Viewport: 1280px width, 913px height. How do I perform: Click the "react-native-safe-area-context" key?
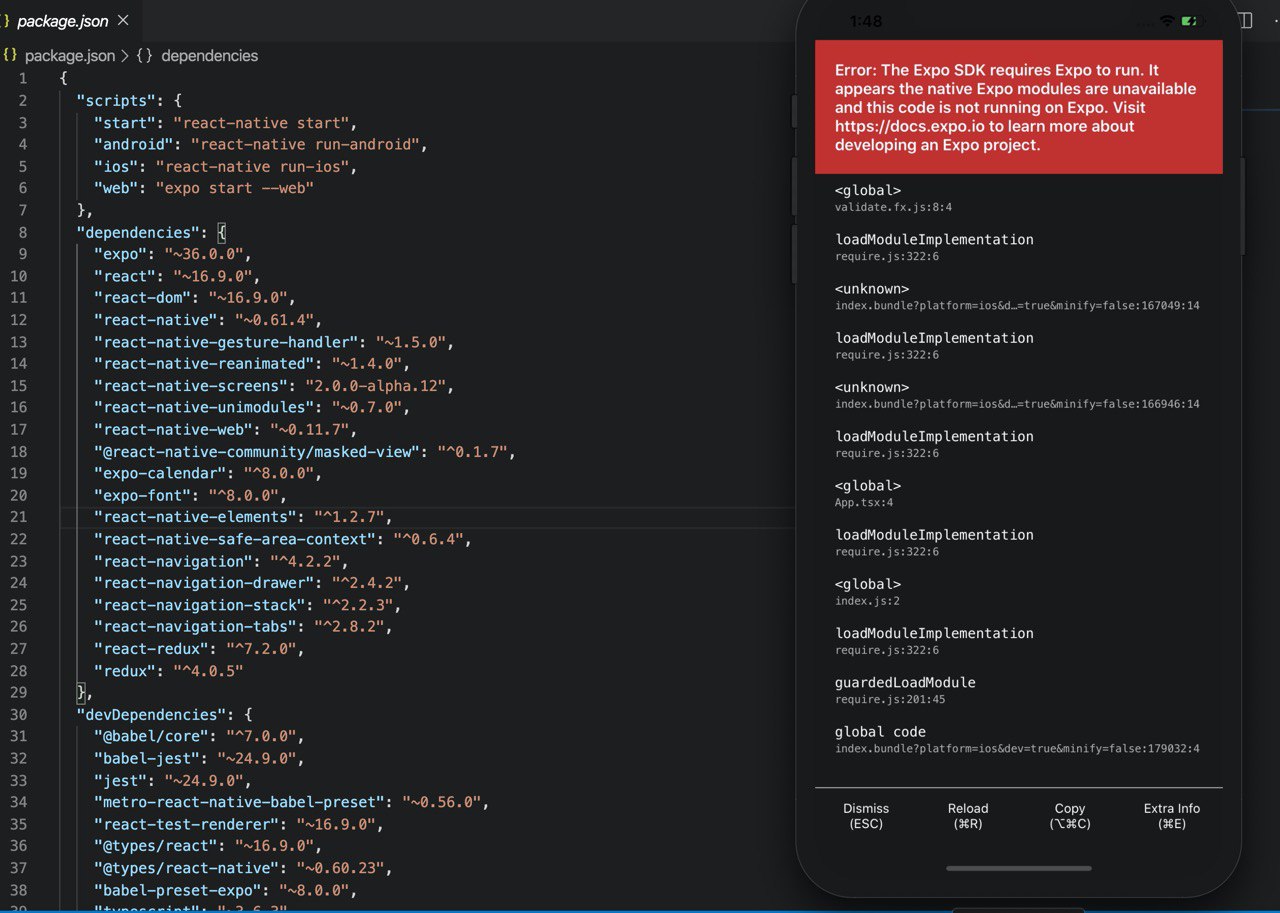point(233,539)
